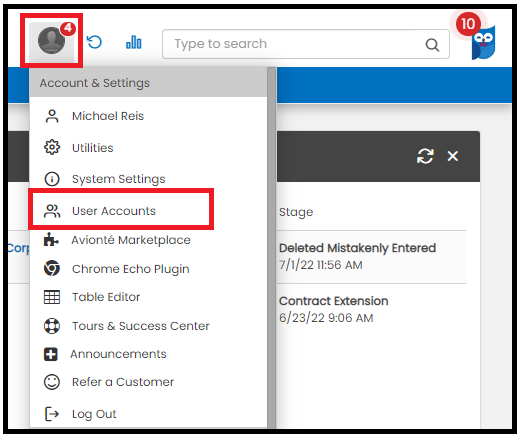
Task: Click the Account & Settings header
Action: [149, 83]
